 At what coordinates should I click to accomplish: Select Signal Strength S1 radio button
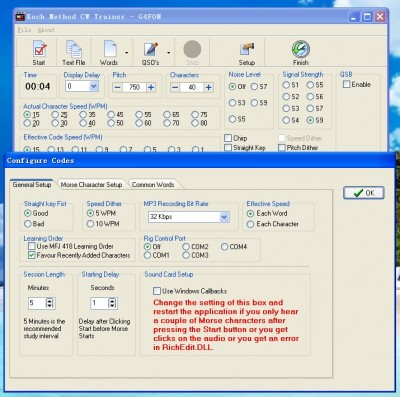(x=286, y=85)
